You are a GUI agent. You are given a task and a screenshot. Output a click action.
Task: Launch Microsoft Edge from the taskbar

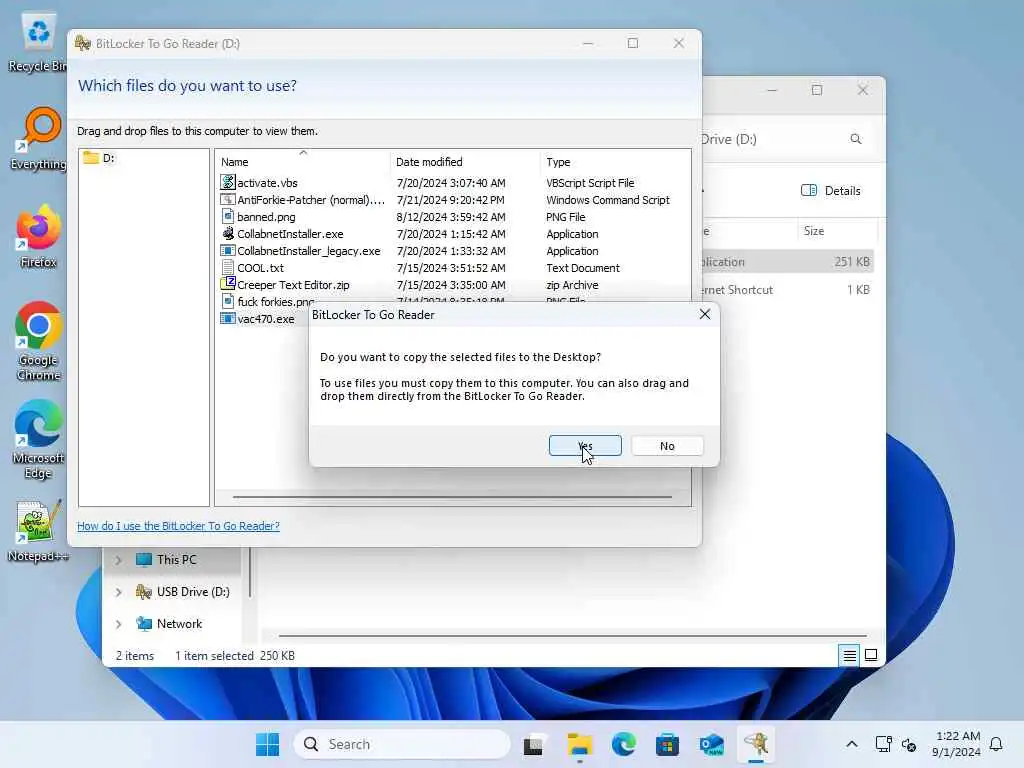click(x=624, y=744)
